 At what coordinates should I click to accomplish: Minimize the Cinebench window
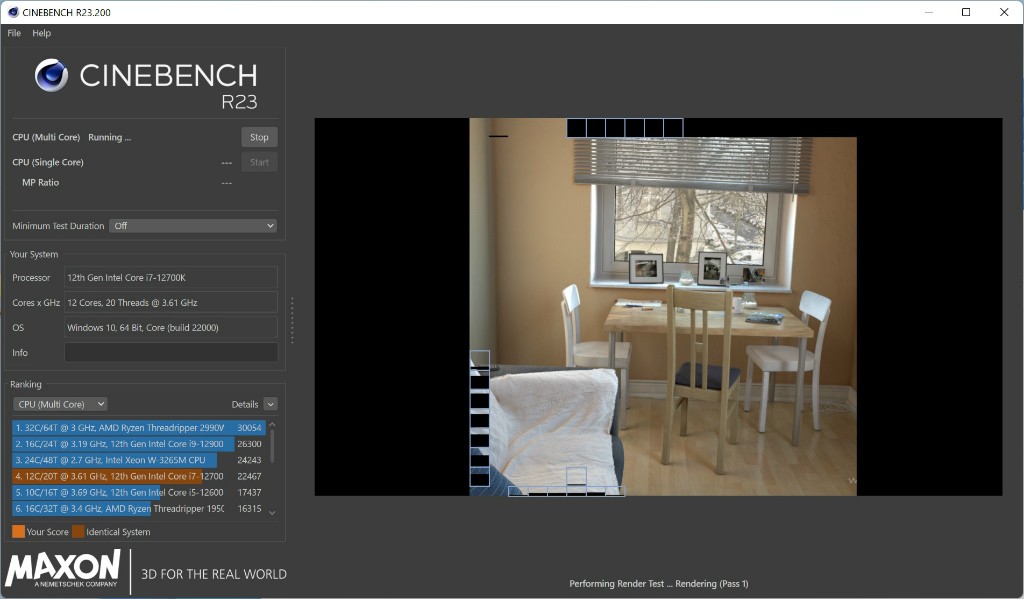coord(929,12)
